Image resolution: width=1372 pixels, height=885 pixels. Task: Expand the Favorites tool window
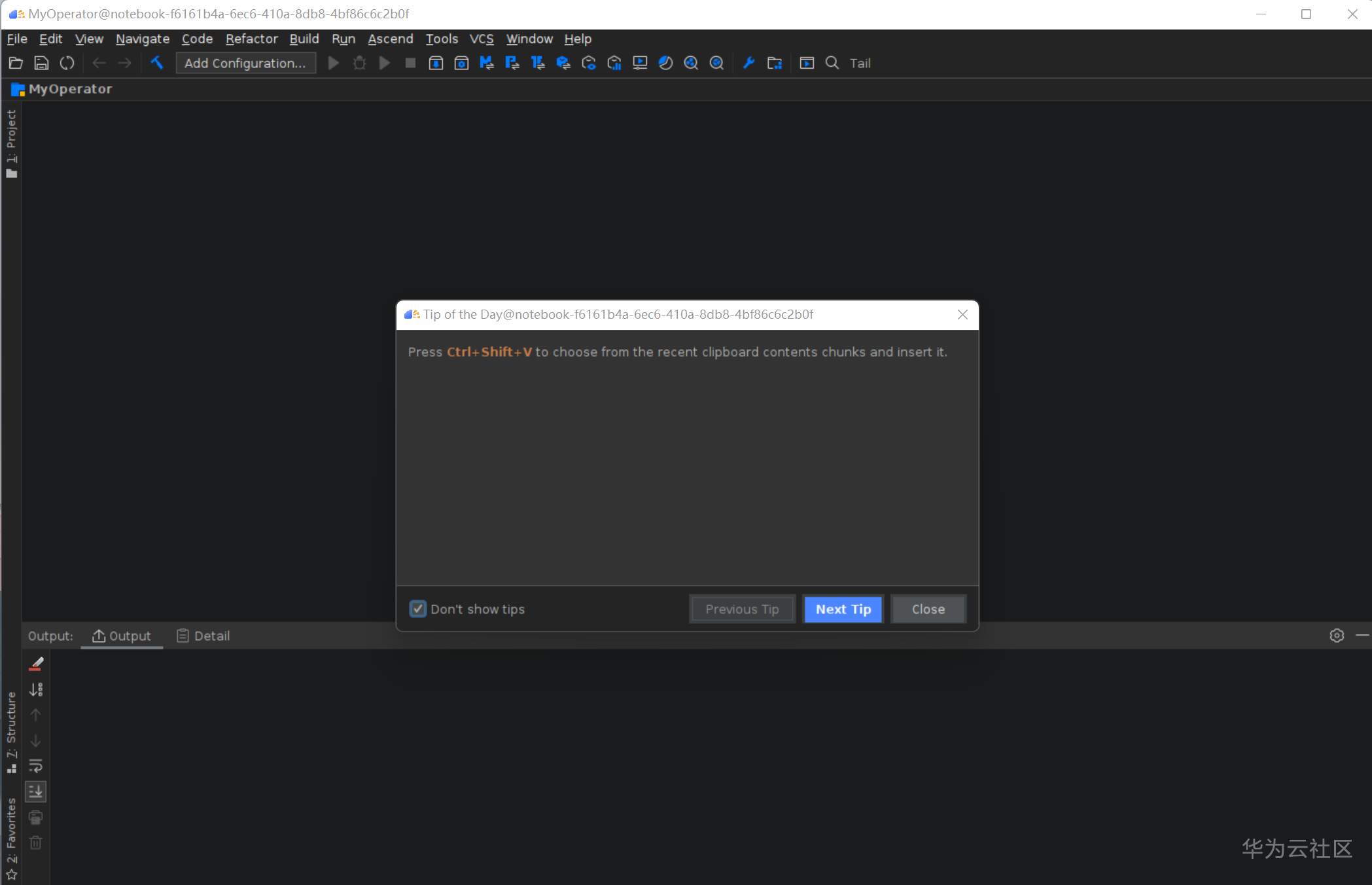click(11, 839)
